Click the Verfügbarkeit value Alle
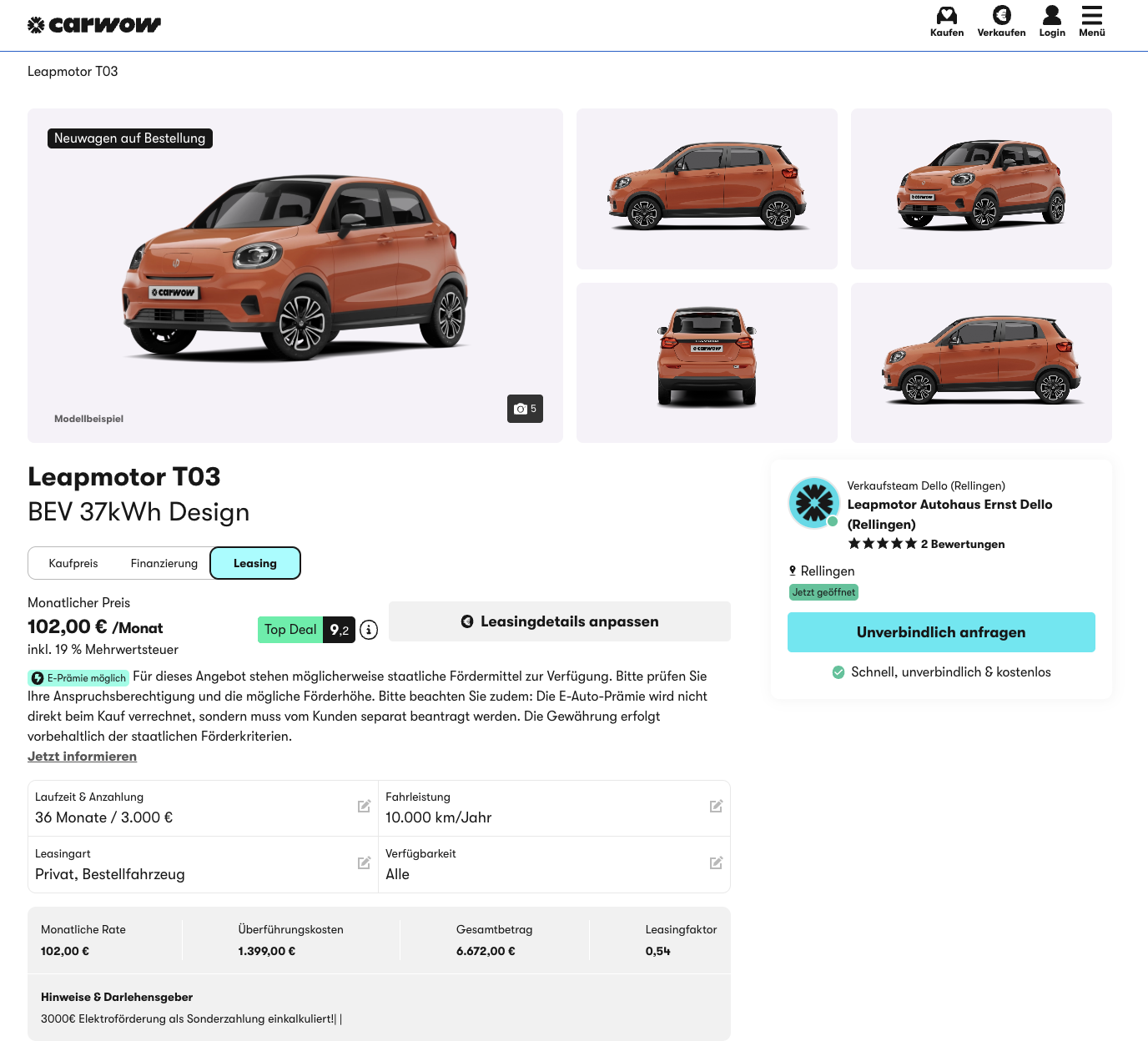This screenshot has width=1148, height=1051. [x=397, y=874]
